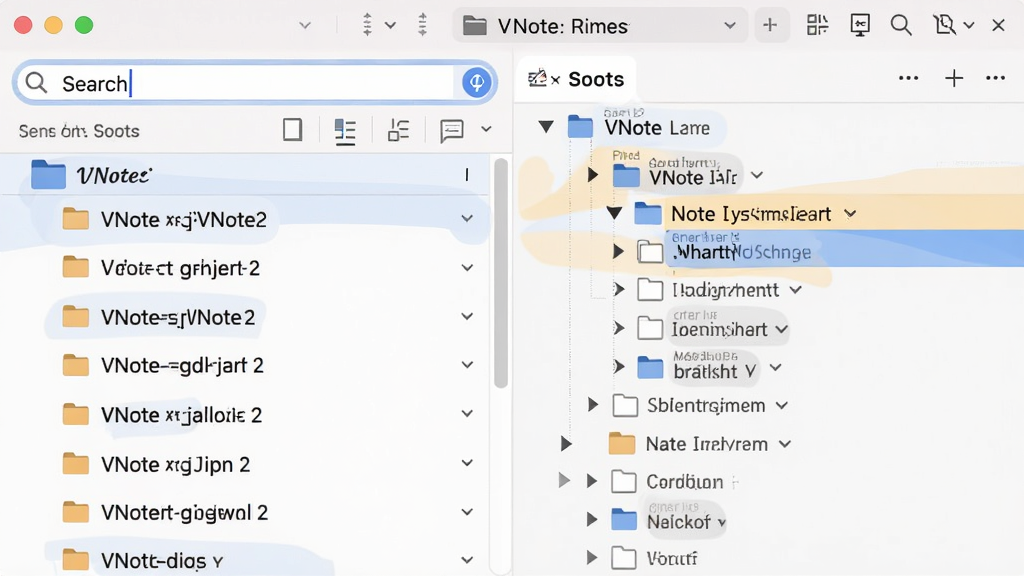This screenshot has height=576, width=1024.
Task: Click the blue folder icon of VNote Lame
Action: tap(580, 127)
